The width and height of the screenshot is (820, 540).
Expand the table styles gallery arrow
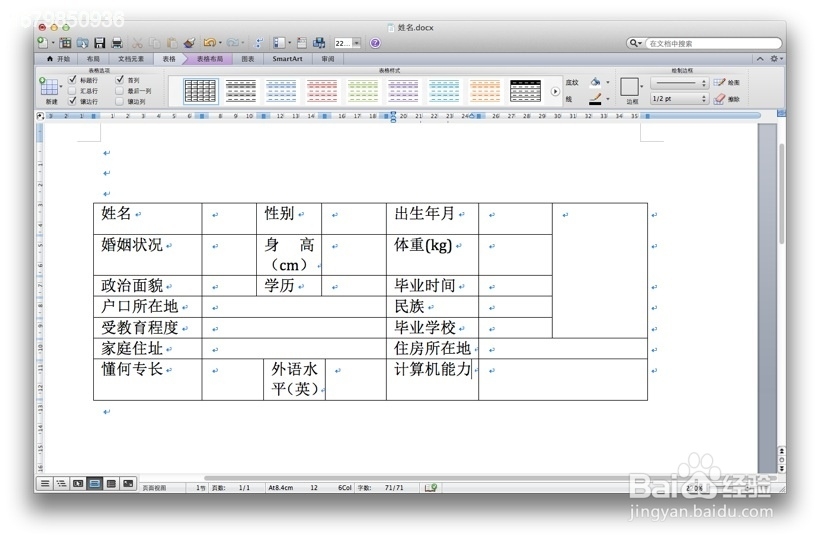coord(555,91)
